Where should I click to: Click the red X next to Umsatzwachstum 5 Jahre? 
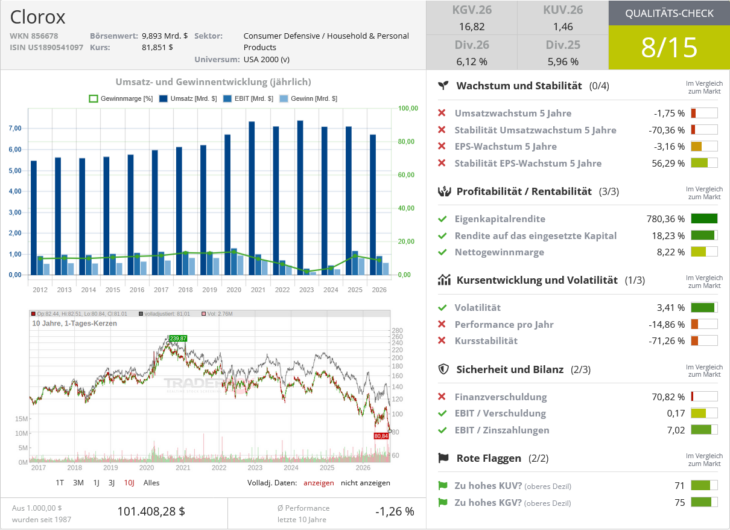click(442, 113)
